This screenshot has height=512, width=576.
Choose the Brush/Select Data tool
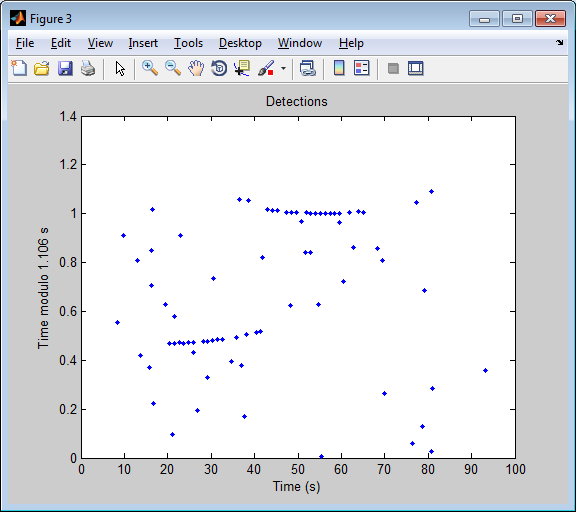(266, 68)
